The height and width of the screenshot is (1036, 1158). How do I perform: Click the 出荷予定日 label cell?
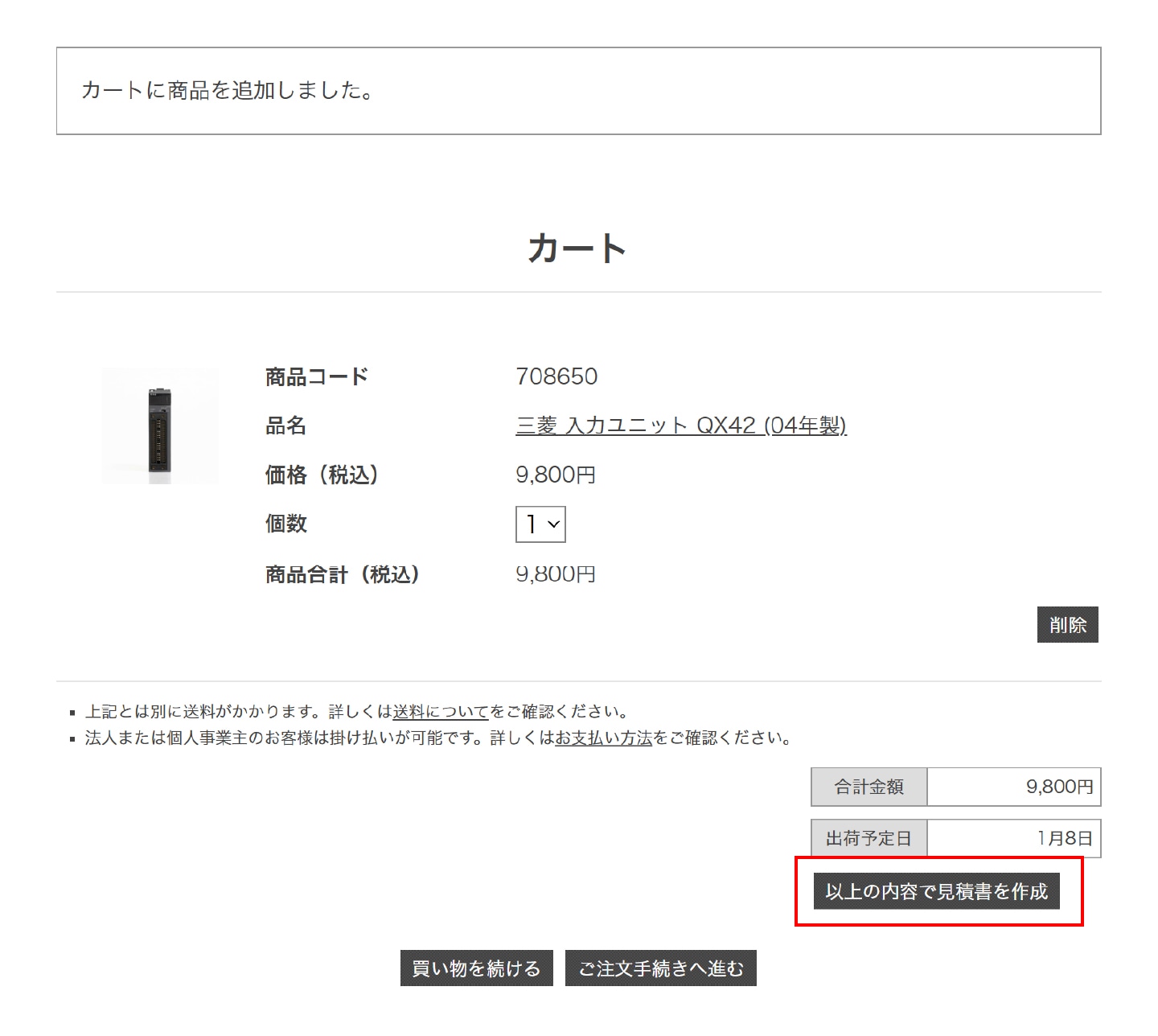click(868, 839)
